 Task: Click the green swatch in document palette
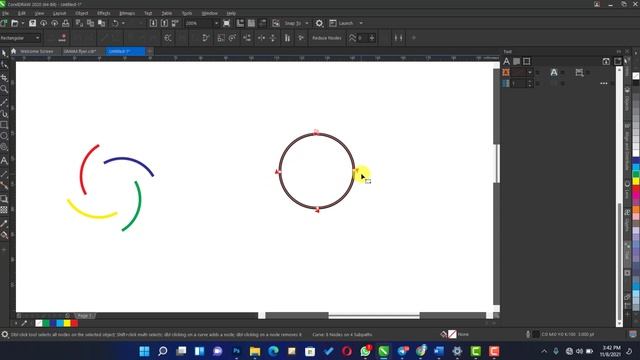click(46, 323)
